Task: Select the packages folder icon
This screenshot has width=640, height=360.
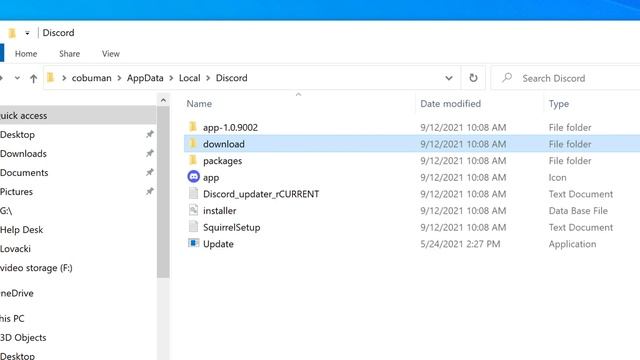Action: 193,160
